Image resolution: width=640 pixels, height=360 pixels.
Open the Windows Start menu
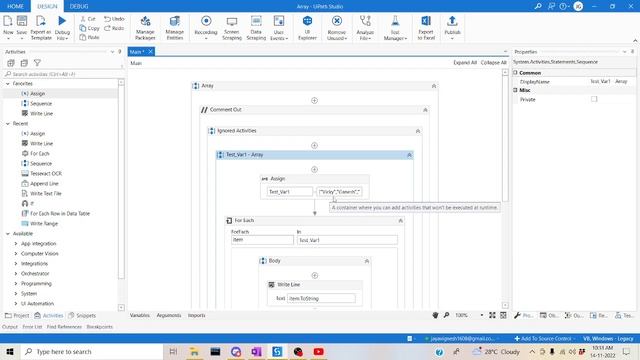[x=10, y=351]
